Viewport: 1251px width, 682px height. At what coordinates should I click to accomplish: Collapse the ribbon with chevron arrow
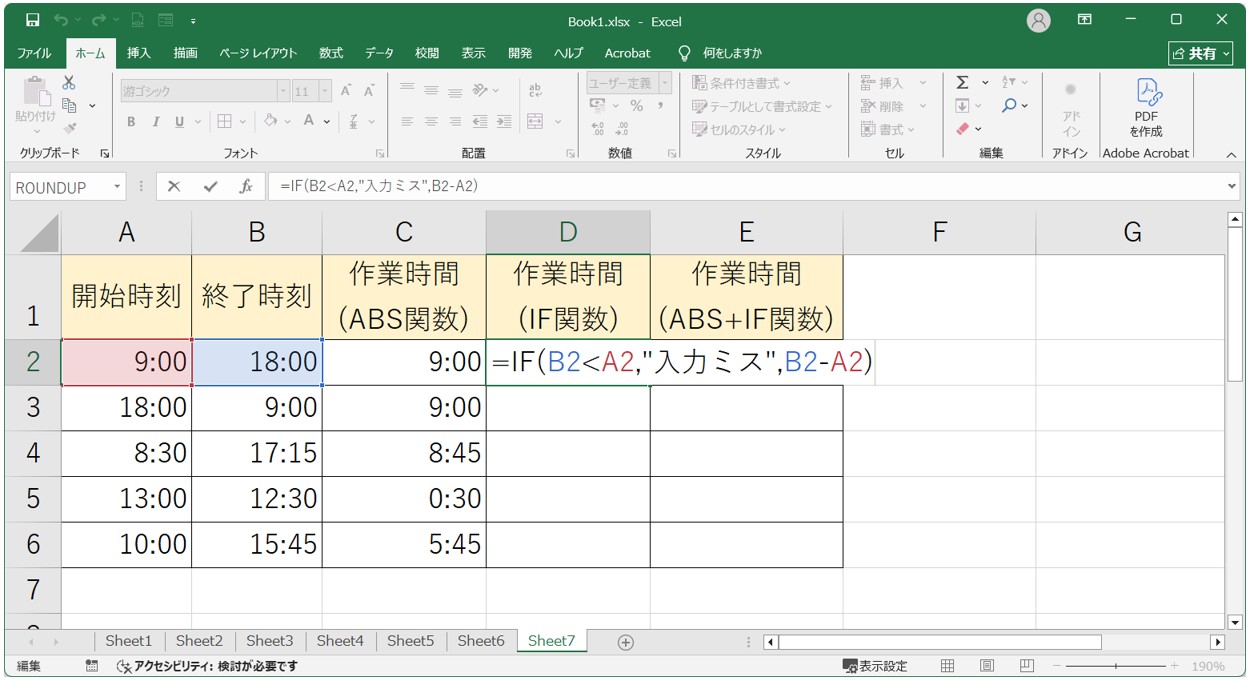1231,155
